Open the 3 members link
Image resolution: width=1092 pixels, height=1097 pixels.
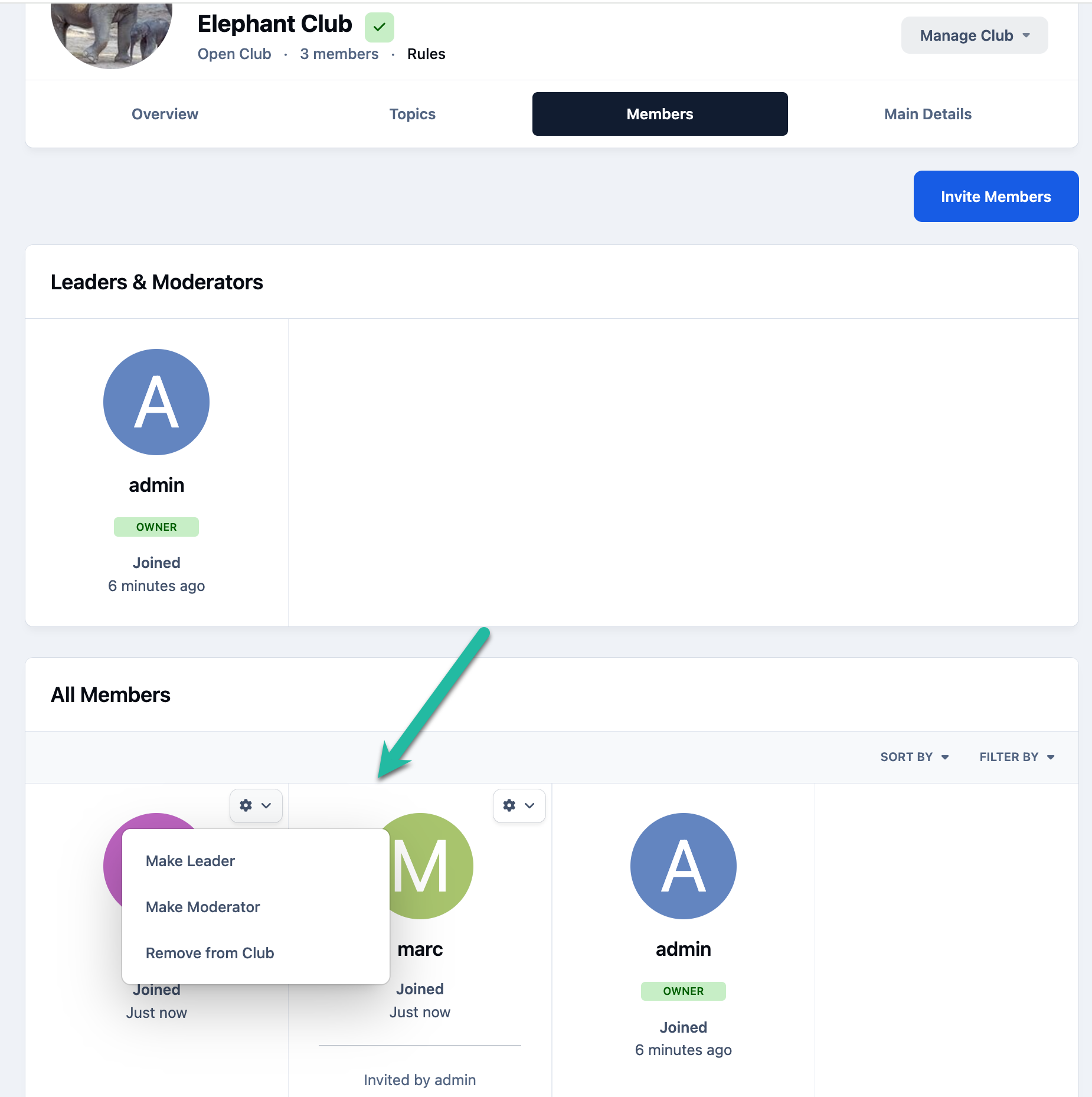point(339,54)
